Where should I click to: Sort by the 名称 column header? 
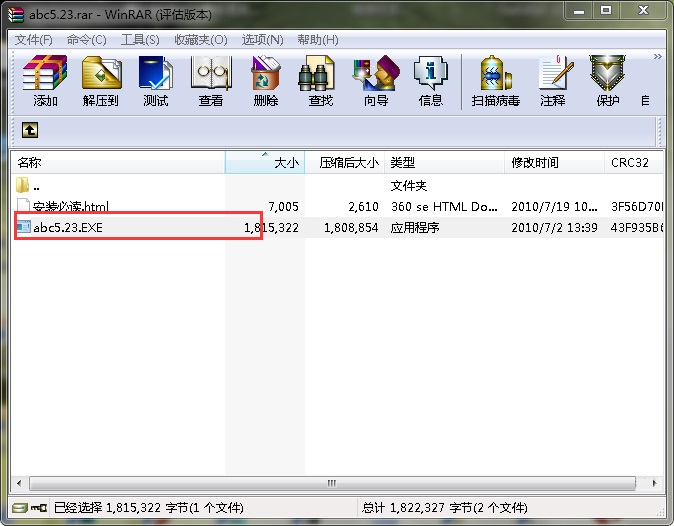pyautogui.click(x=118, y=162)
